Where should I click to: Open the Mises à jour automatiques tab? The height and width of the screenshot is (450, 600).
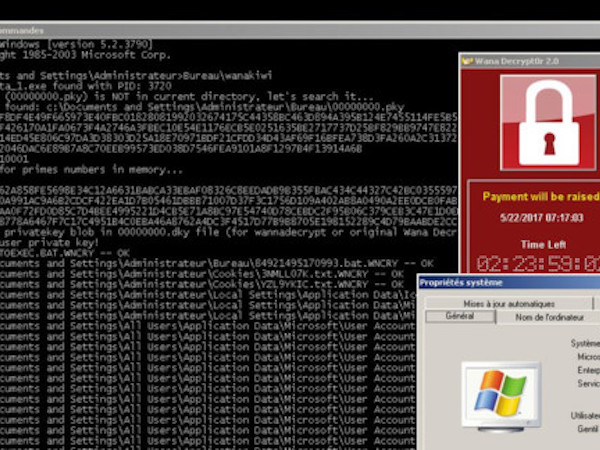[x=509, y=304]
